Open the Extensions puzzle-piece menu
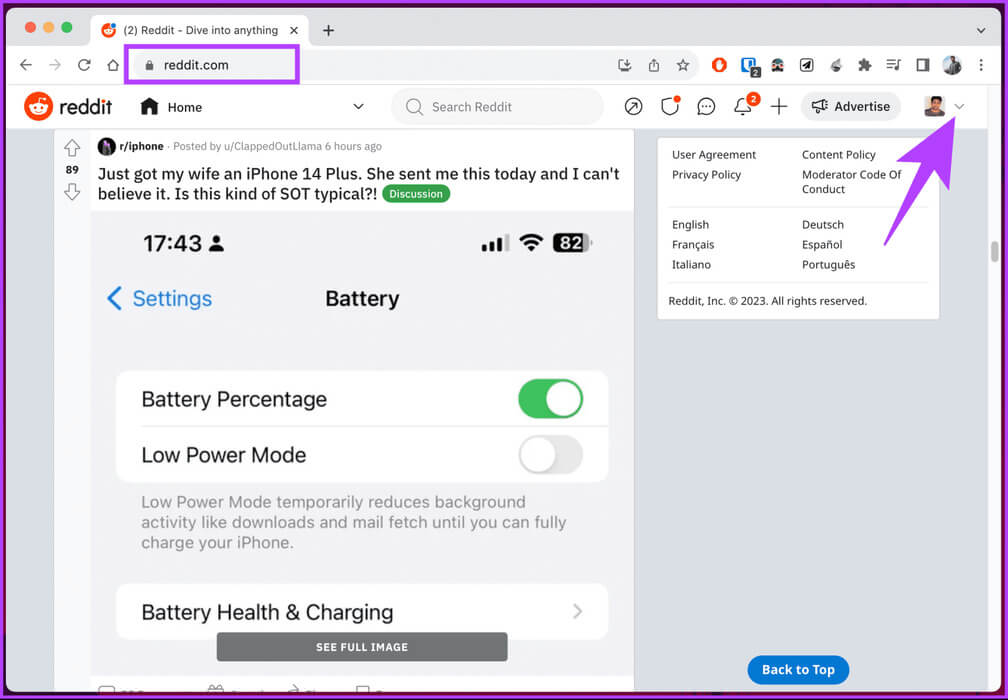The image size is (1008, 700). coord(865,65)
